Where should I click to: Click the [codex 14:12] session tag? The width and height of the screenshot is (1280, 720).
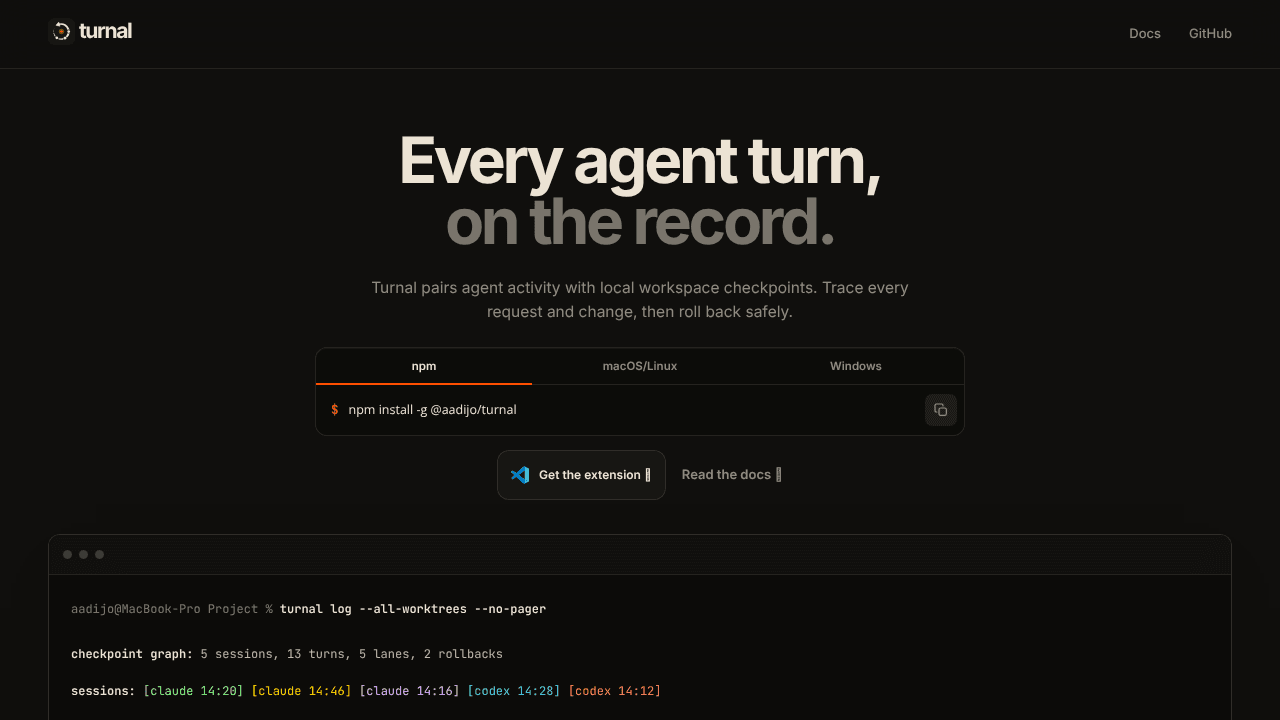coord(614,691)
